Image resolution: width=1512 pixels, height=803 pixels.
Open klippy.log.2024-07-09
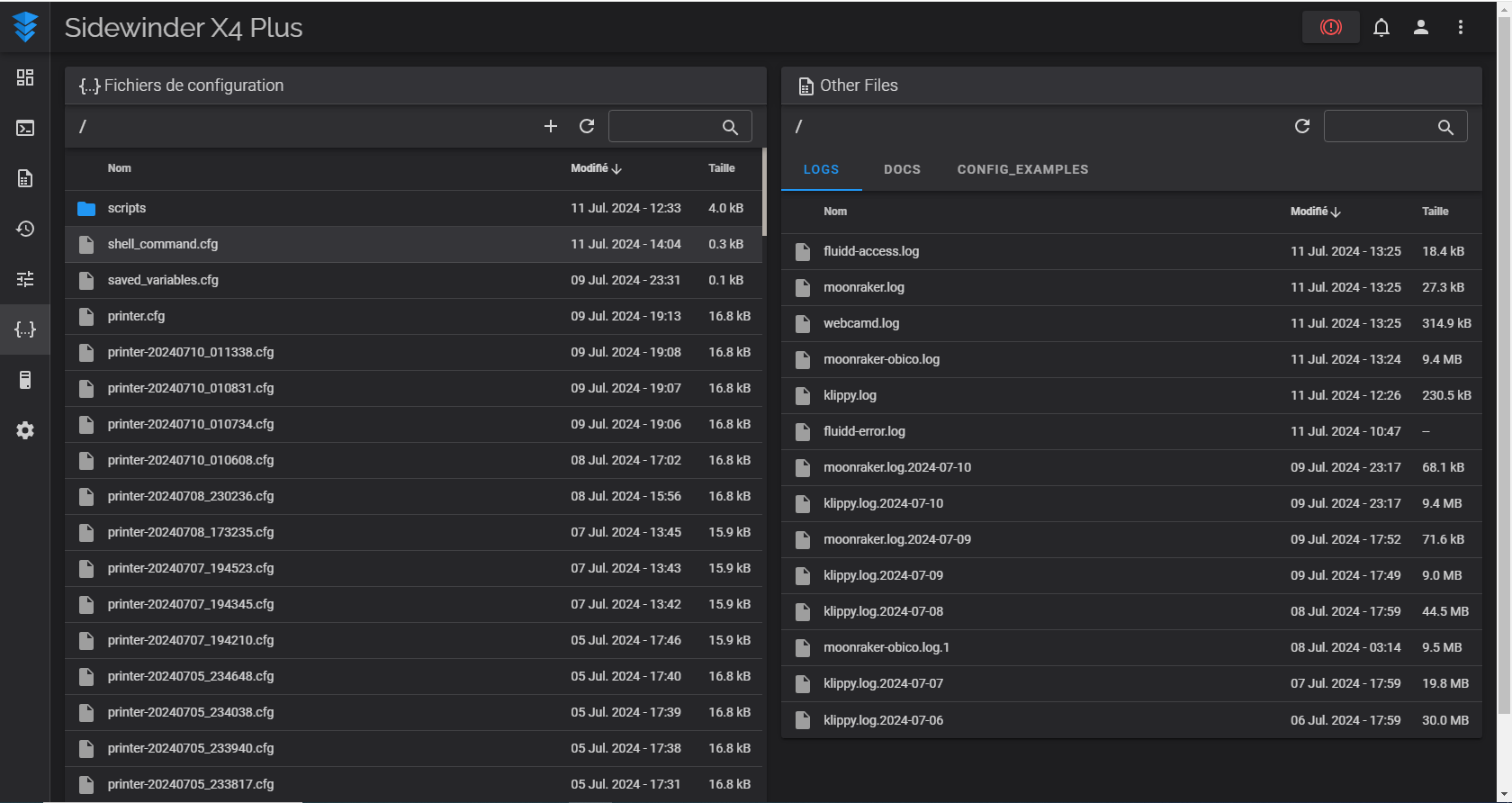pyautogui.click(x=1131, y=575)
